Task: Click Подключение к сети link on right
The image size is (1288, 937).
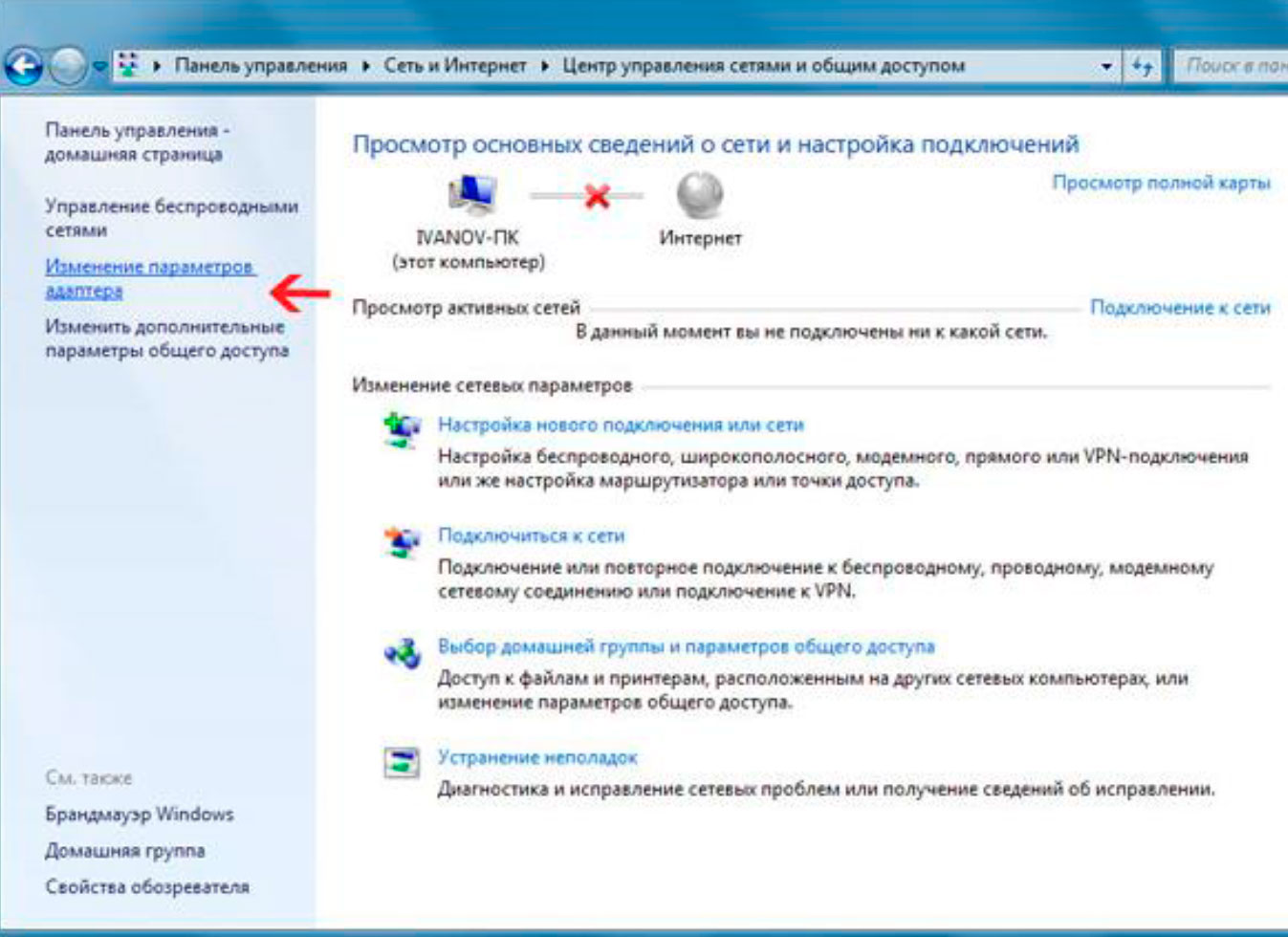Action: tap(1180, 307)
